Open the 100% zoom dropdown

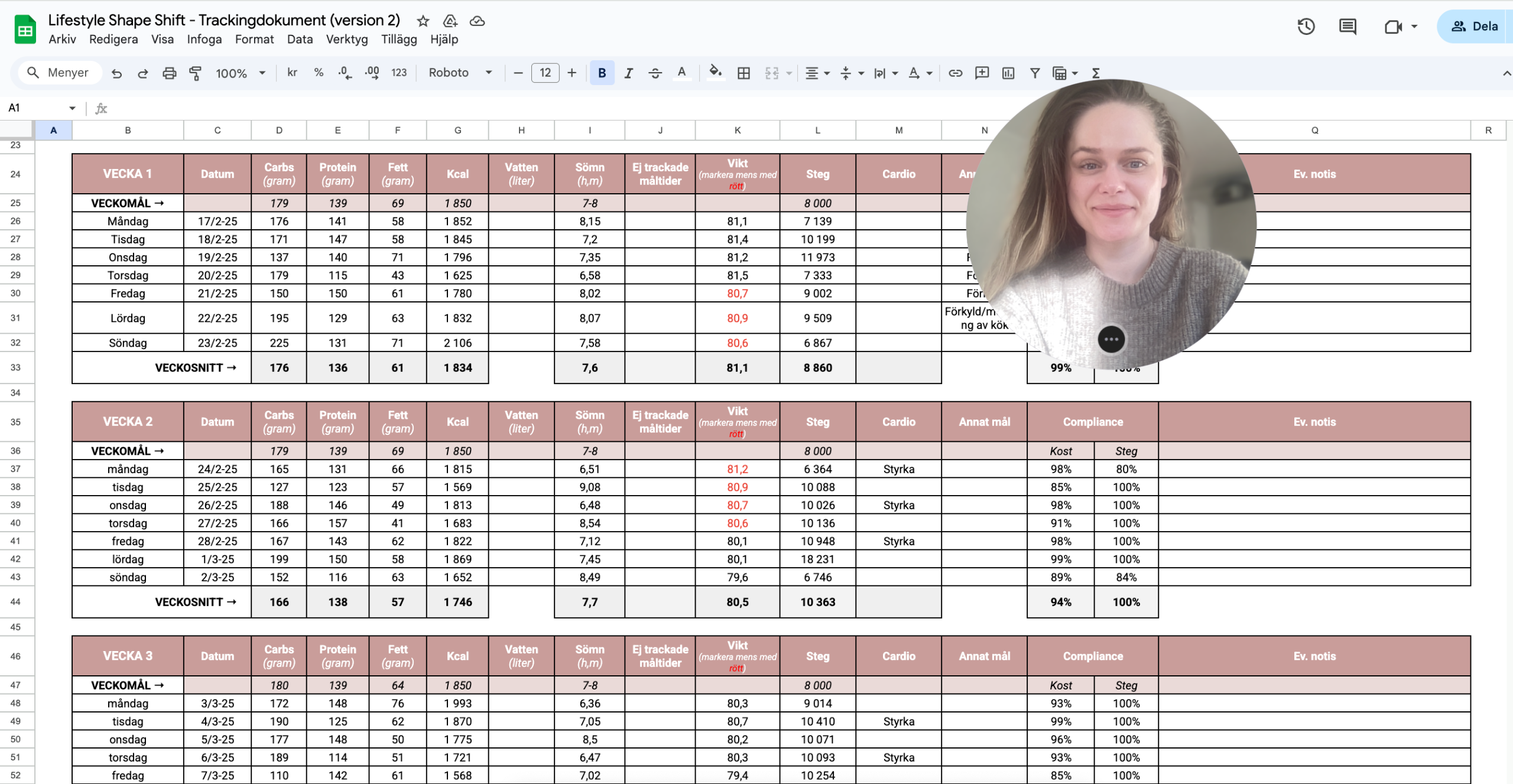(x=240, y=73)
